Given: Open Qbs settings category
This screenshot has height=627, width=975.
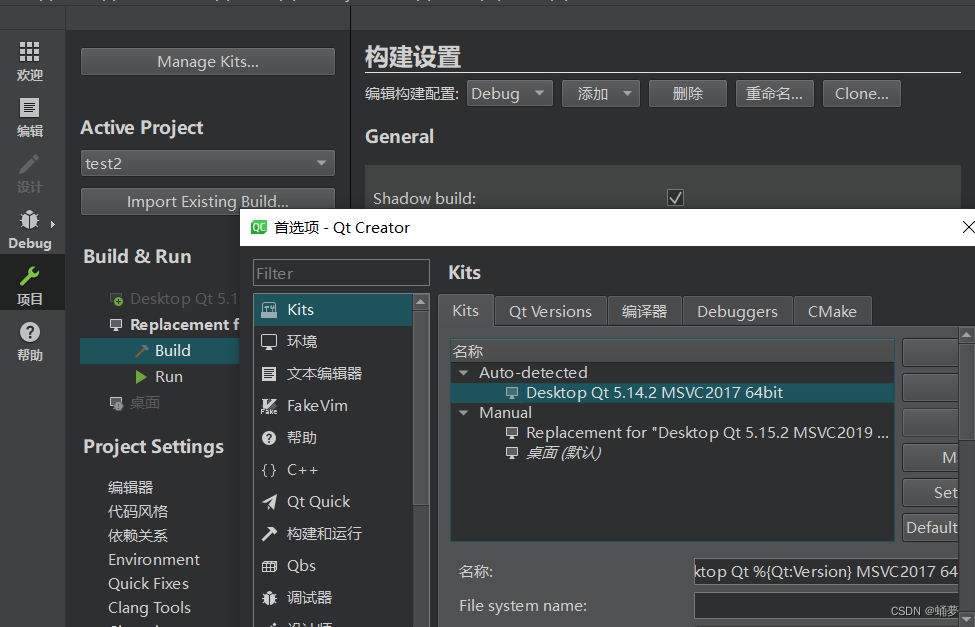Looking at the screenshot, I should coord(333,565).
